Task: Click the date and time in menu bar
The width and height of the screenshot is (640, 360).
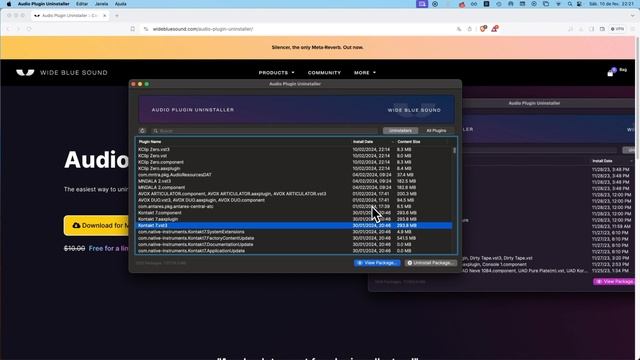Action: (x=611, y=4)
